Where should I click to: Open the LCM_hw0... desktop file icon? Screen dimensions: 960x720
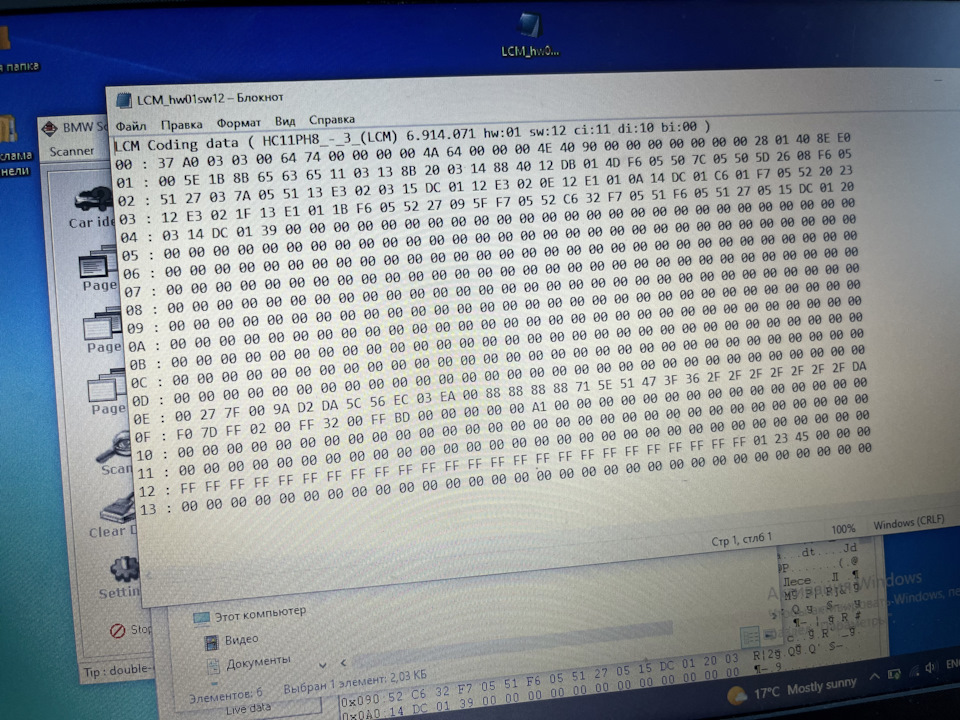pyautogui.click(x=530, y=36)
